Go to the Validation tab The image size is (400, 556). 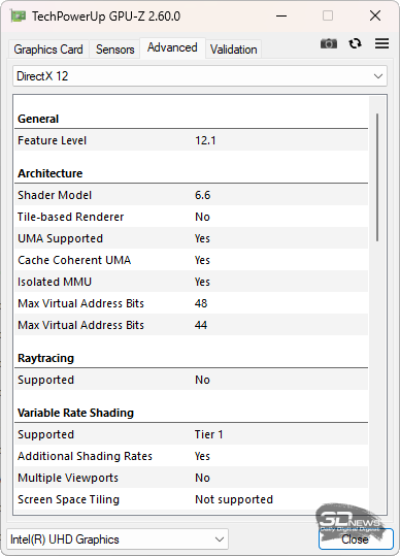(x=234, y=49)
